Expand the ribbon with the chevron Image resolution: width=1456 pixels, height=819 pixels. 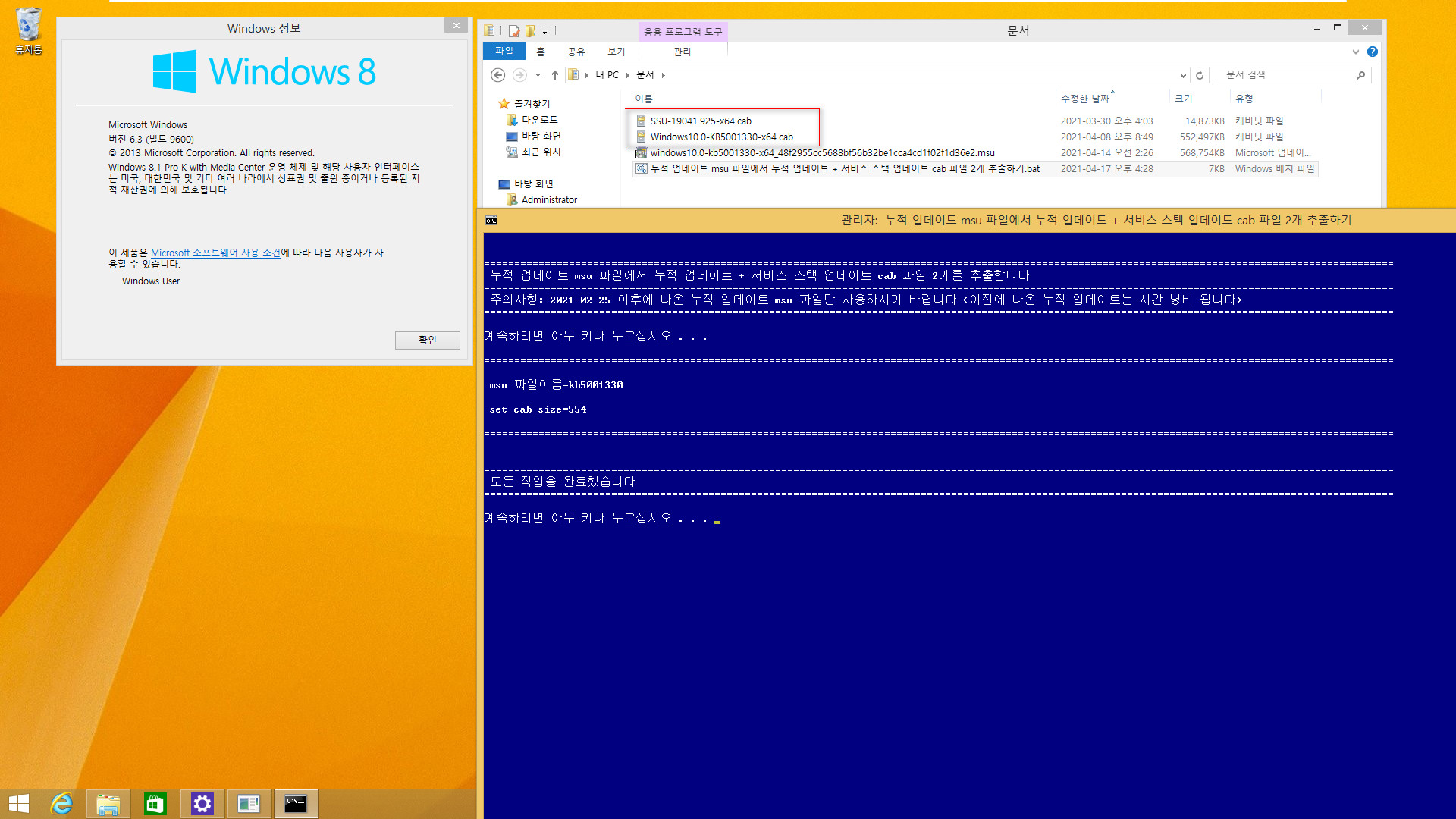coord(1356,52)
